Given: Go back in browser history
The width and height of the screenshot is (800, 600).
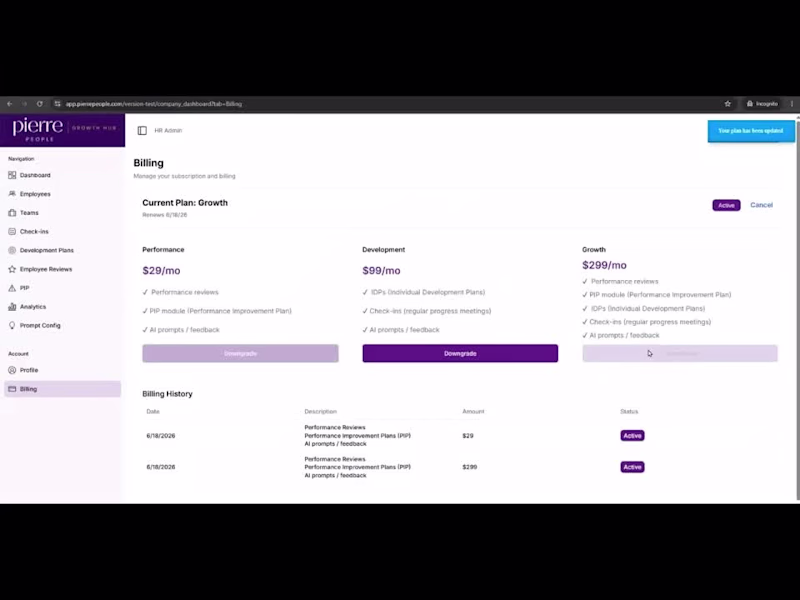Looking at the screenshot, I should click(10, 104).
